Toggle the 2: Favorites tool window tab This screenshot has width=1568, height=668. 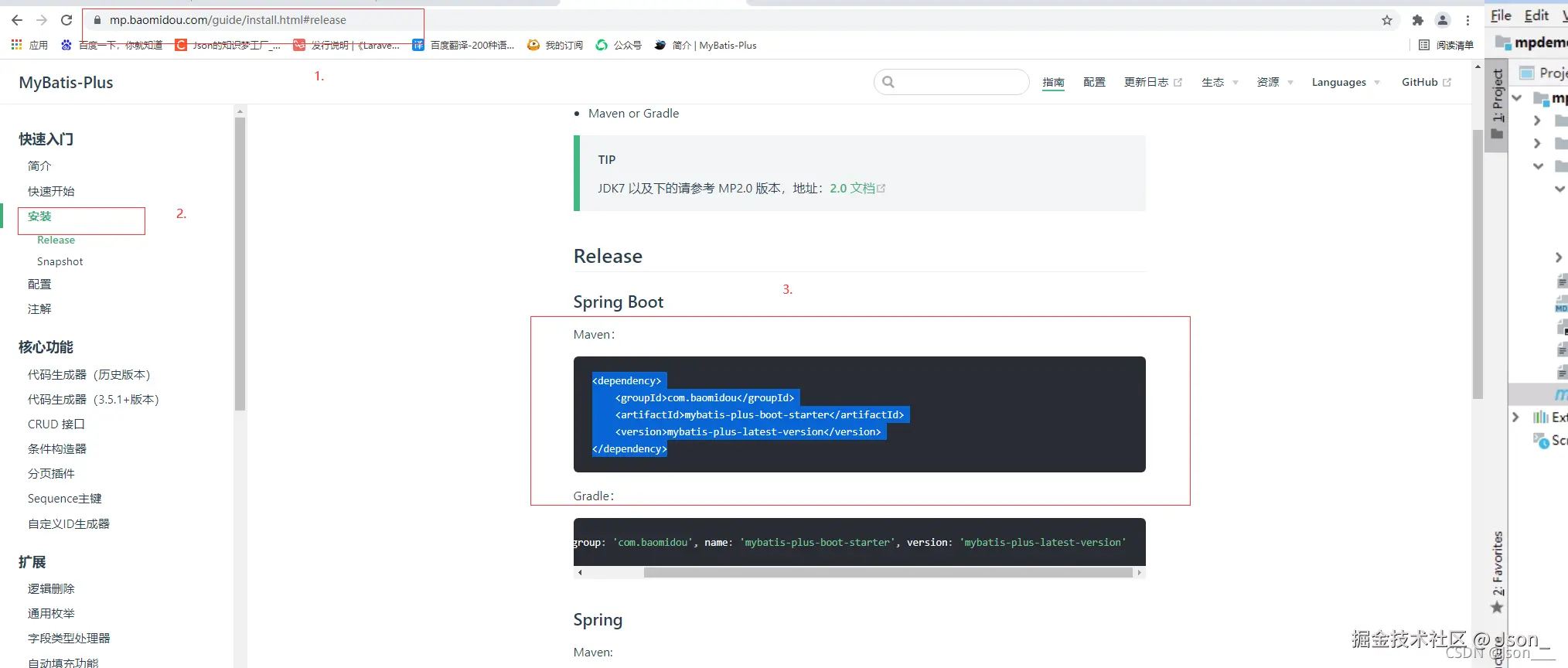pos(1498,572)
